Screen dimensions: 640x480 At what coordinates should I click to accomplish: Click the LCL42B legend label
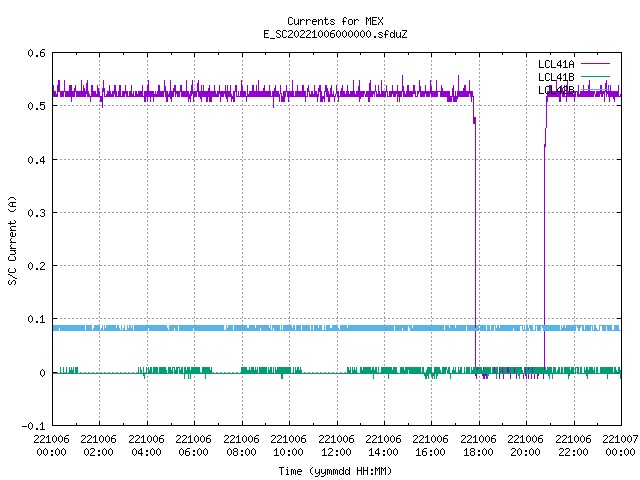coord(556,90)
